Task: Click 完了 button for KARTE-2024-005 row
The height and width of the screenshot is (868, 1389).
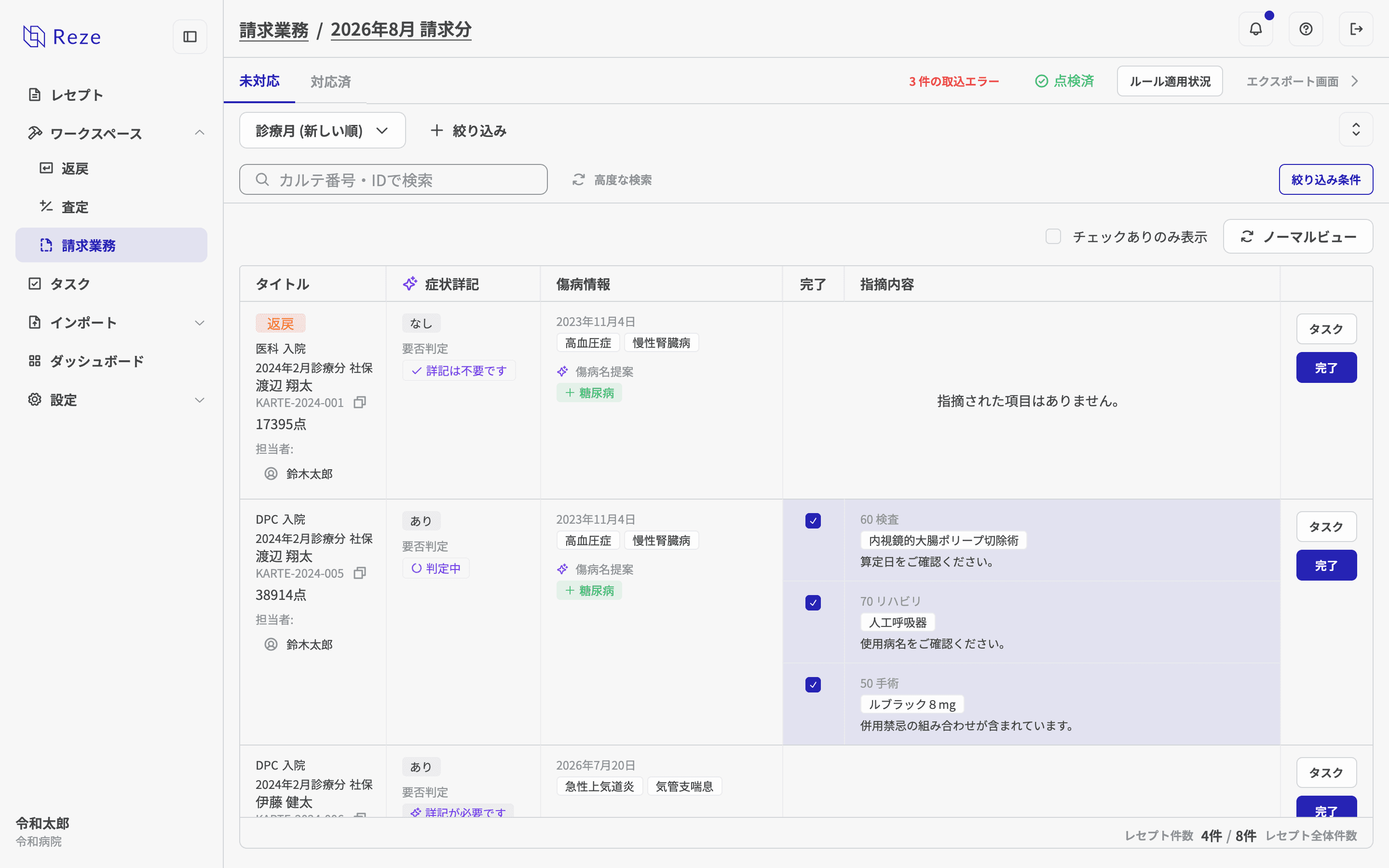Action: (1326, 565)
